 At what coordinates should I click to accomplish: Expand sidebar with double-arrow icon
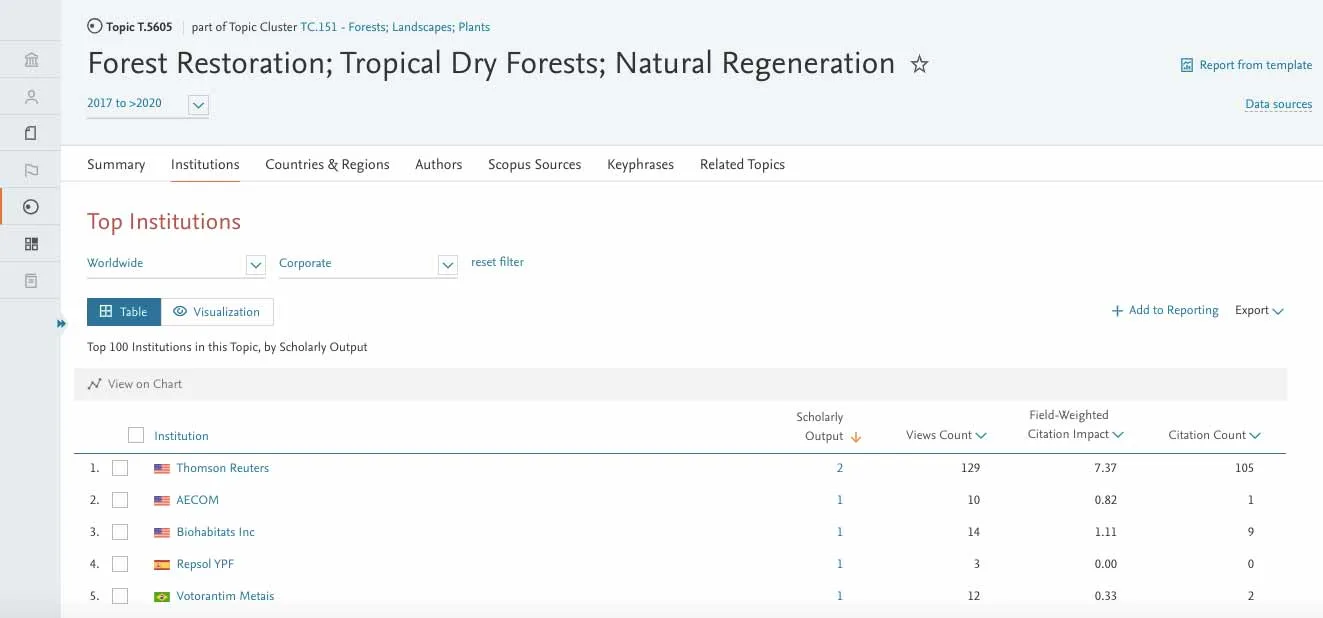point(61,324)
